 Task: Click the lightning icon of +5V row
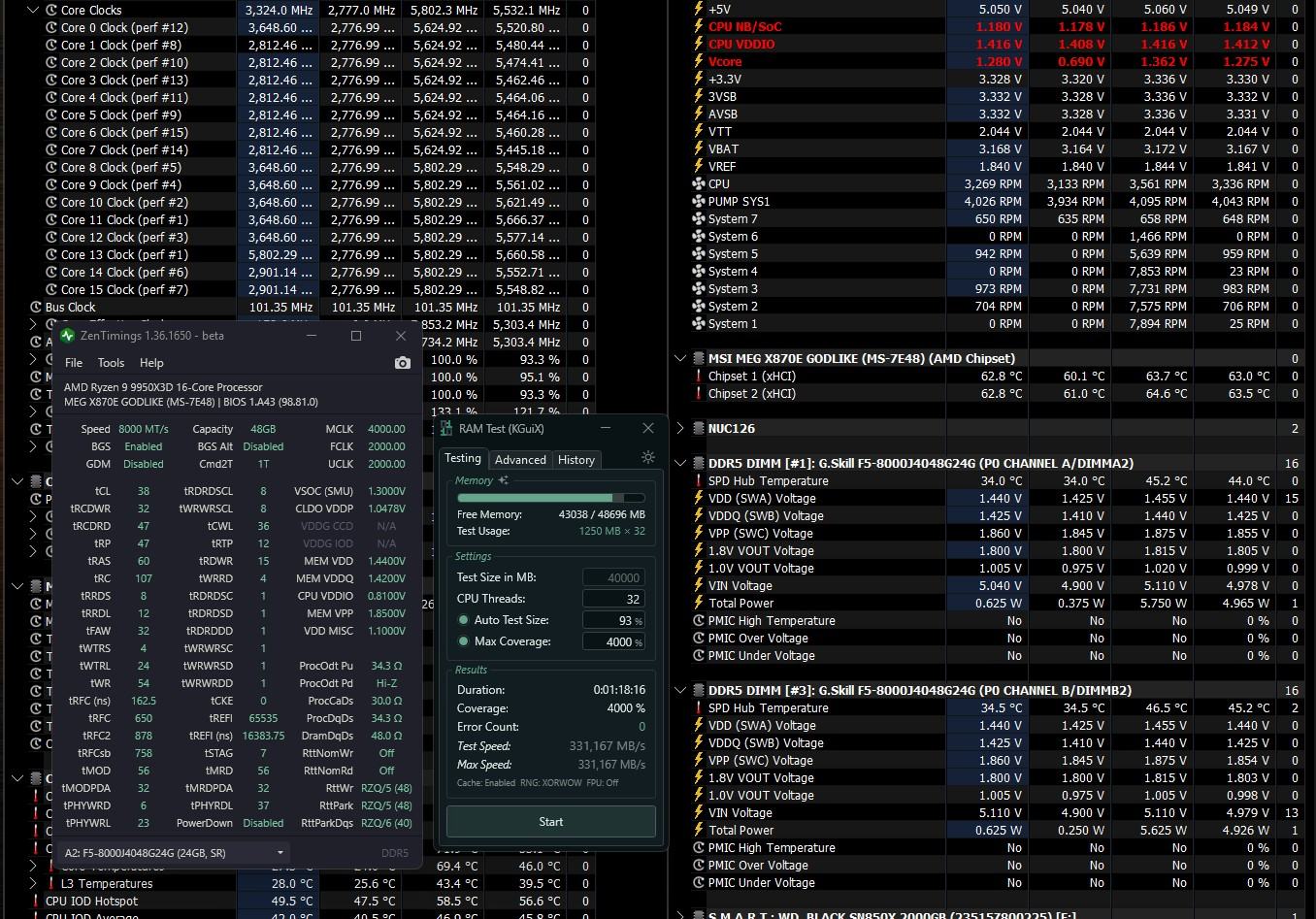[x=698, y=10]
